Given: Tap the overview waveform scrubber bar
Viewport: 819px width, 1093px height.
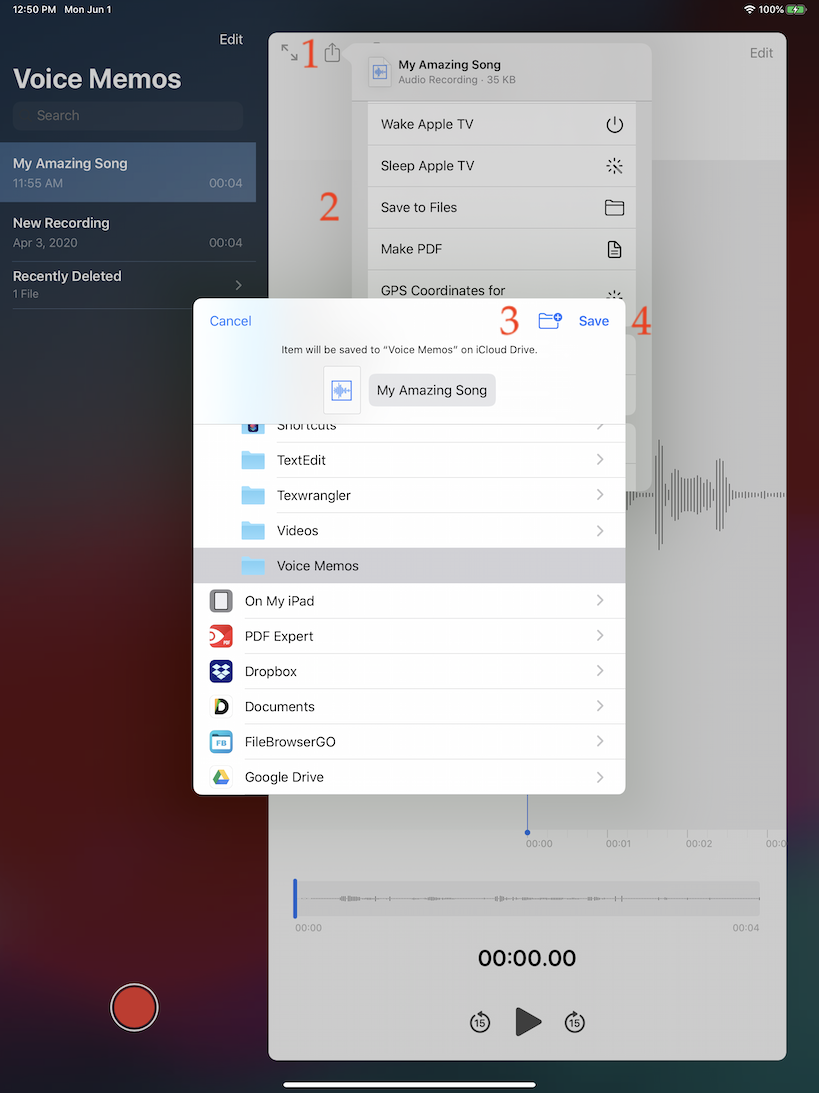Looking at the screenshot, I should click(x=527, y=899).
